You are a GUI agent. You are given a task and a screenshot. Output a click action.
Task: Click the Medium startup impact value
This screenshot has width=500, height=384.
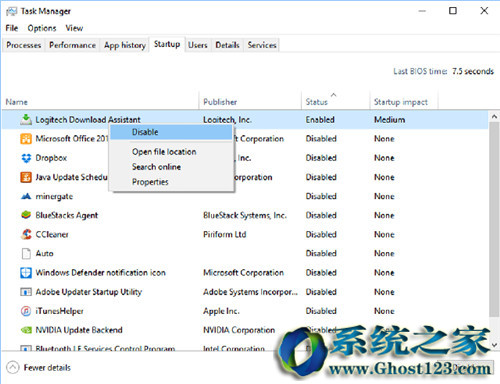tap(389, 120)
